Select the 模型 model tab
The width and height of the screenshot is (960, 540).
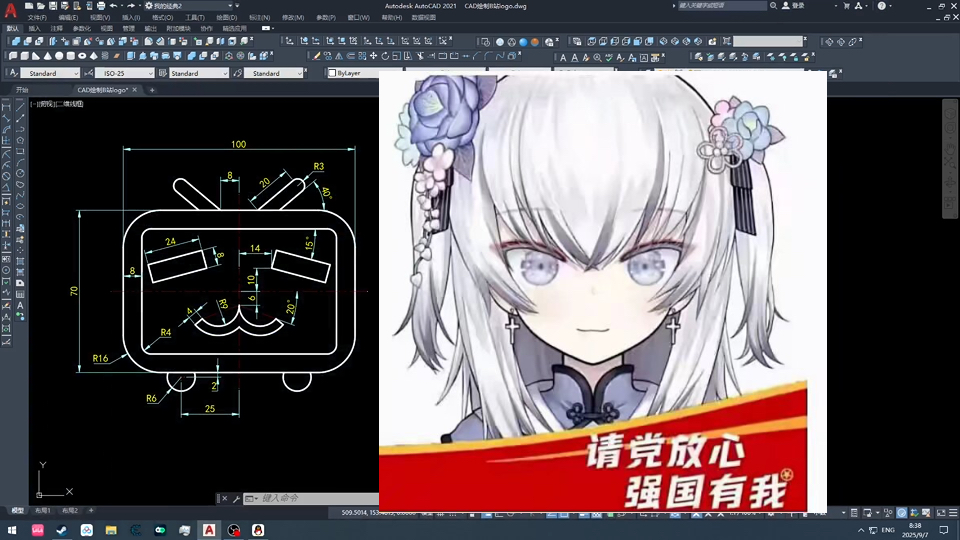click(x=18, y=511)
